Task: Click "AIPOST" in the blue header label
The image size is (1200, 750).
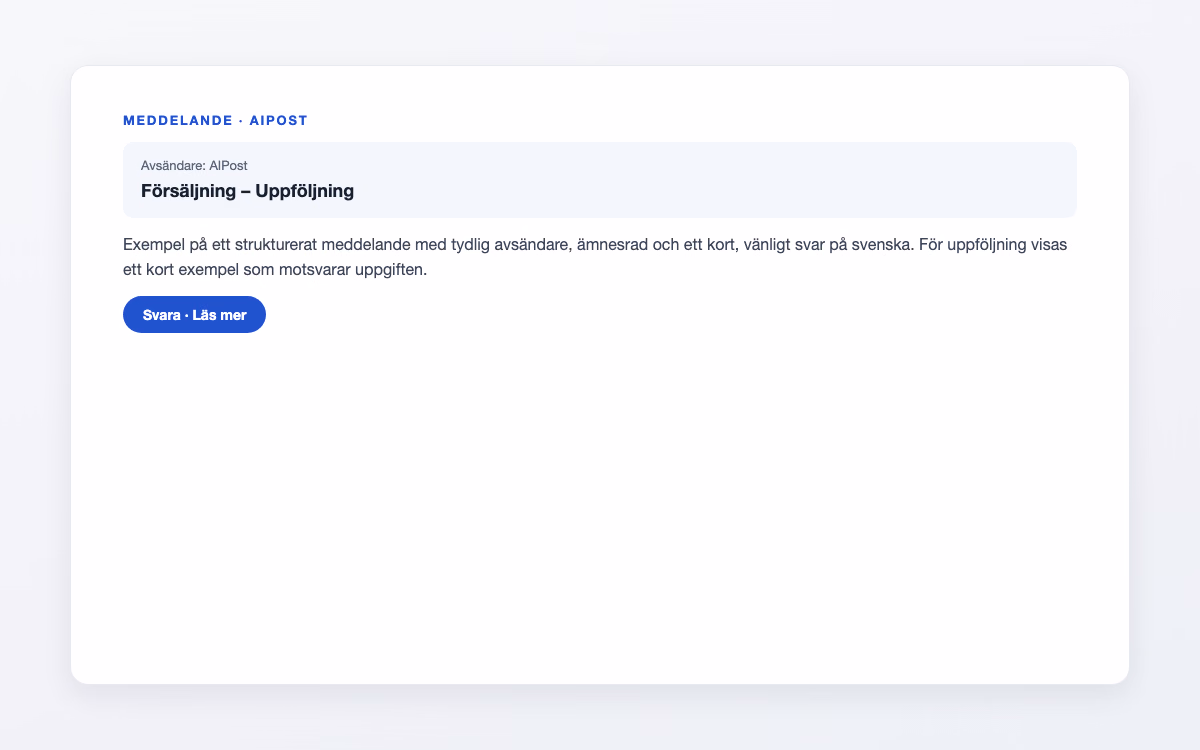Action: click(x=278, y=120)
